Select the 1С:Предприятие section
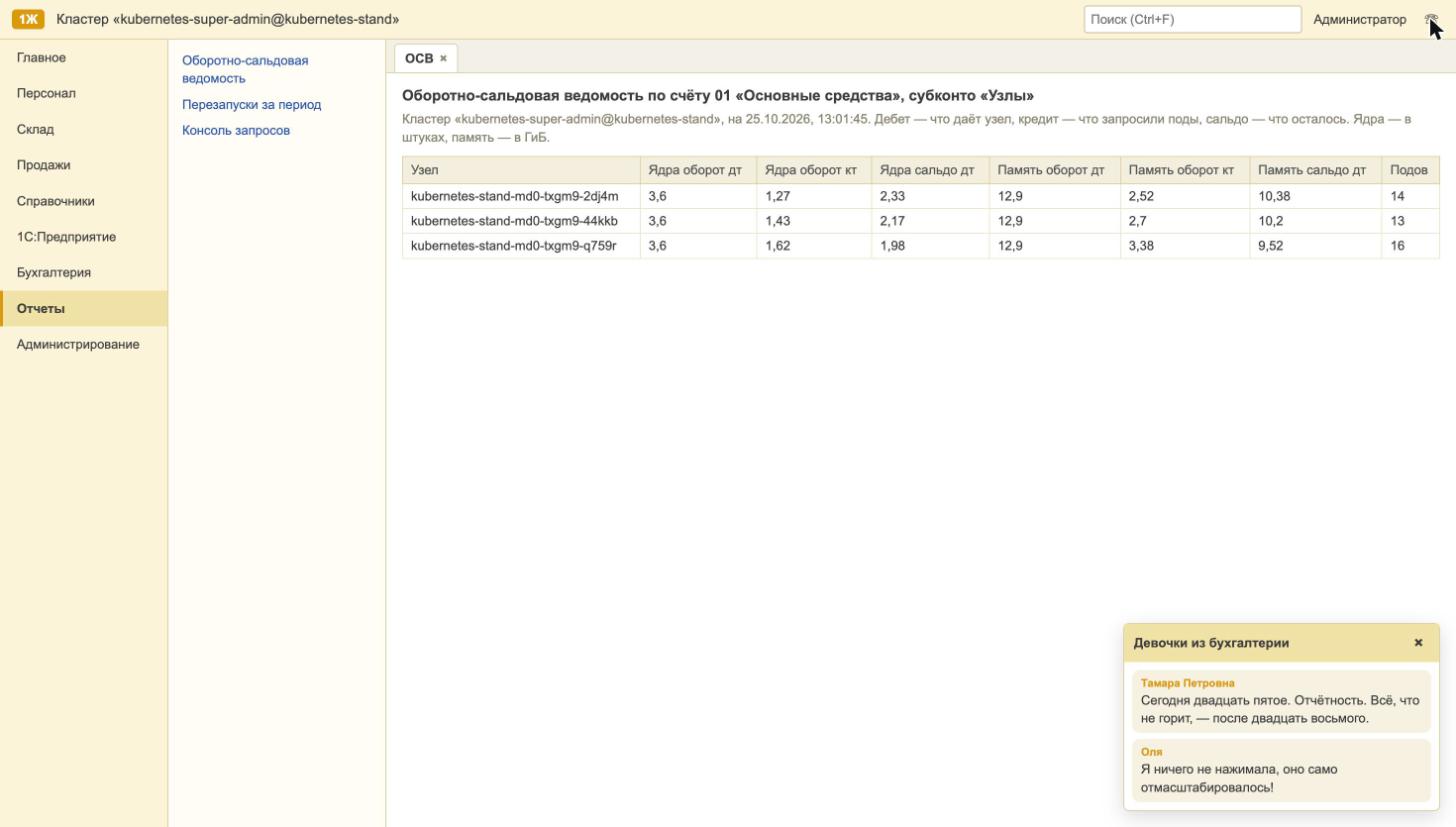The height and width of the screenshot is (827, 1456). pyautogui.click(x=84, y=237)
